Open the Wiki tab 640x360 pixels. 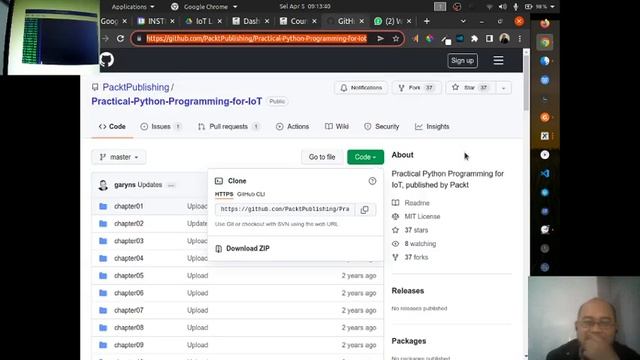(337, 127)
